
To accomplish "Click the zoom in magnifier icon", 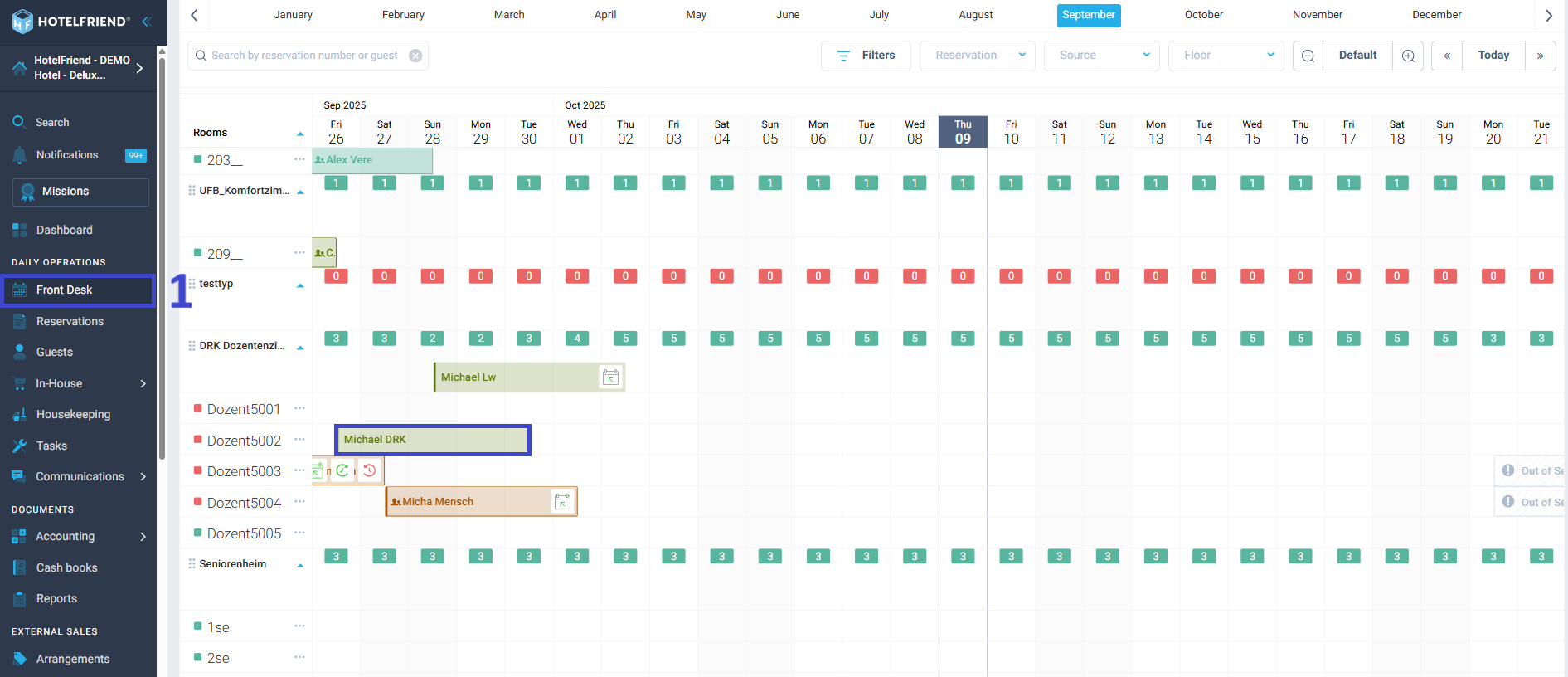I will point(1408,56).
